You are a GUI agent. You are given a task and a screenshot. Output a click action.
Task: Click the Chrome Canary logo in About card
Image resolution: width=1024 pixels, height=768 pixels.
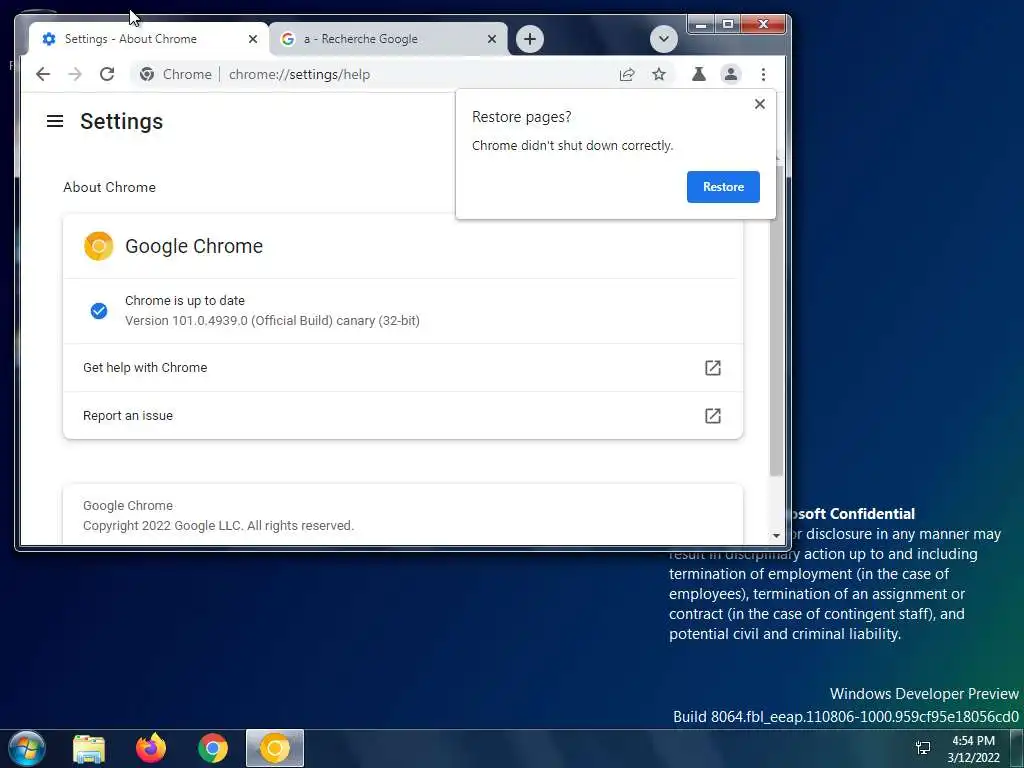(99, 246)
